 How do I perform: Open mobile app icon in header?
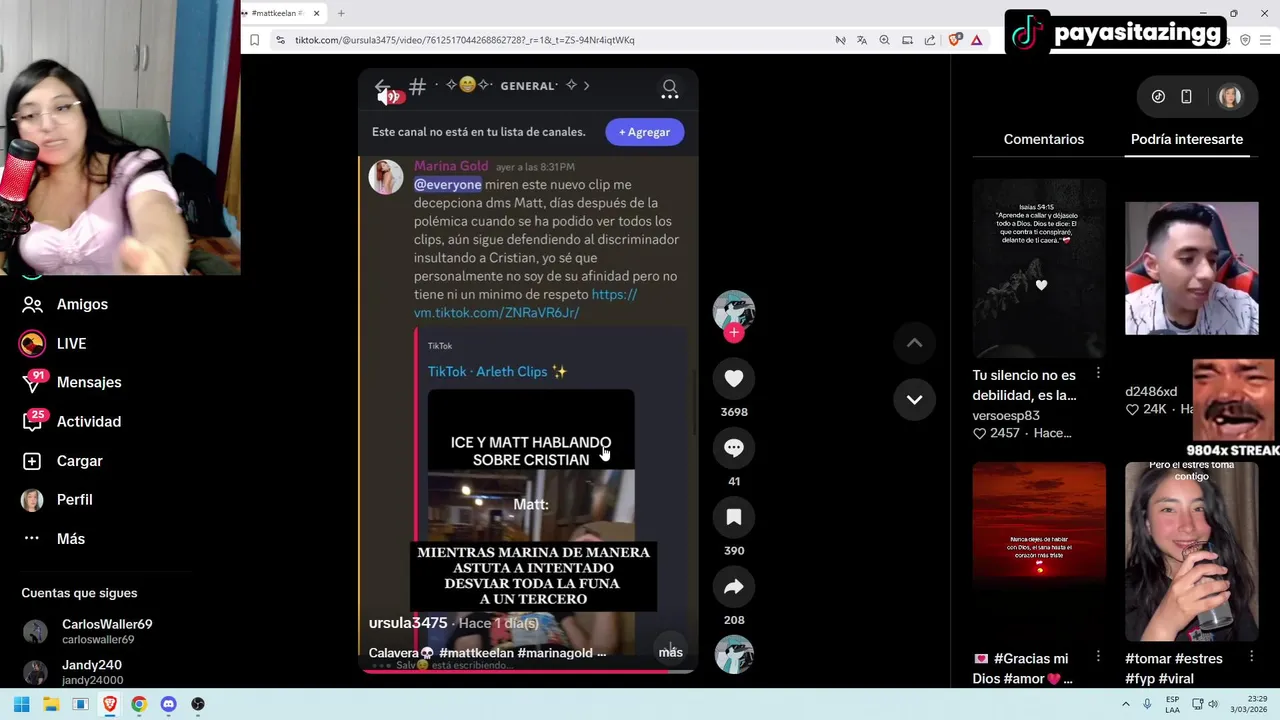coord(1186,97)
